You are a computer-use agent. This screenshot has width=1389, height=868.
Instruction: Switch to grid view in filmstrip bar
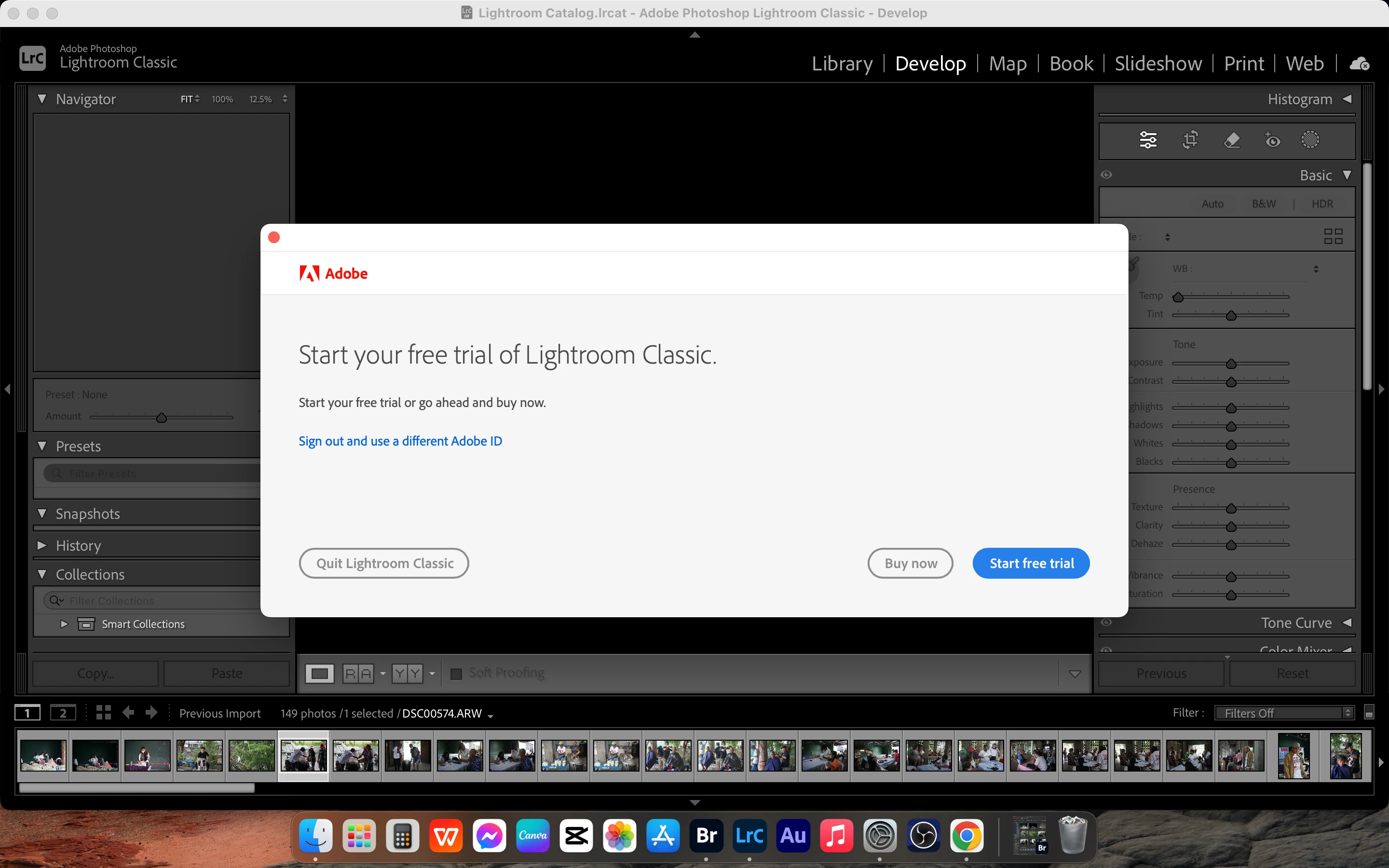pos(103,712)
